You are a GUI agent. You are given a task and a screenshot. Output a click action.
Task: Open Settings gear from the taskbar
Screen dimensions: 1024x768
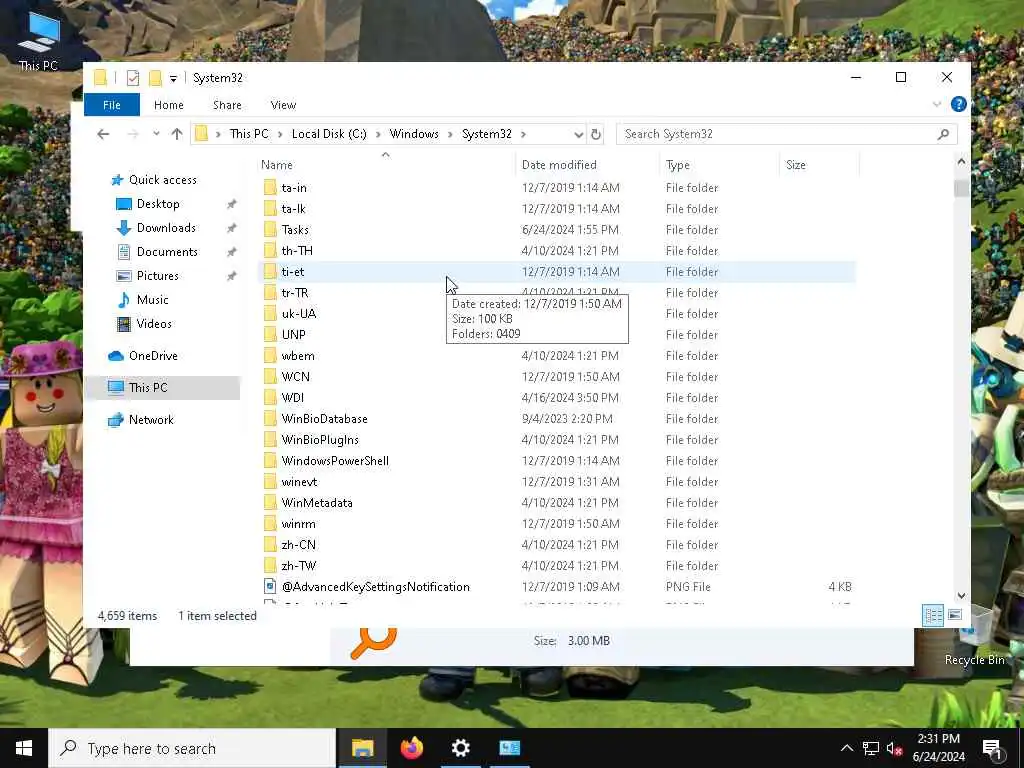click(x=460, y=748)
